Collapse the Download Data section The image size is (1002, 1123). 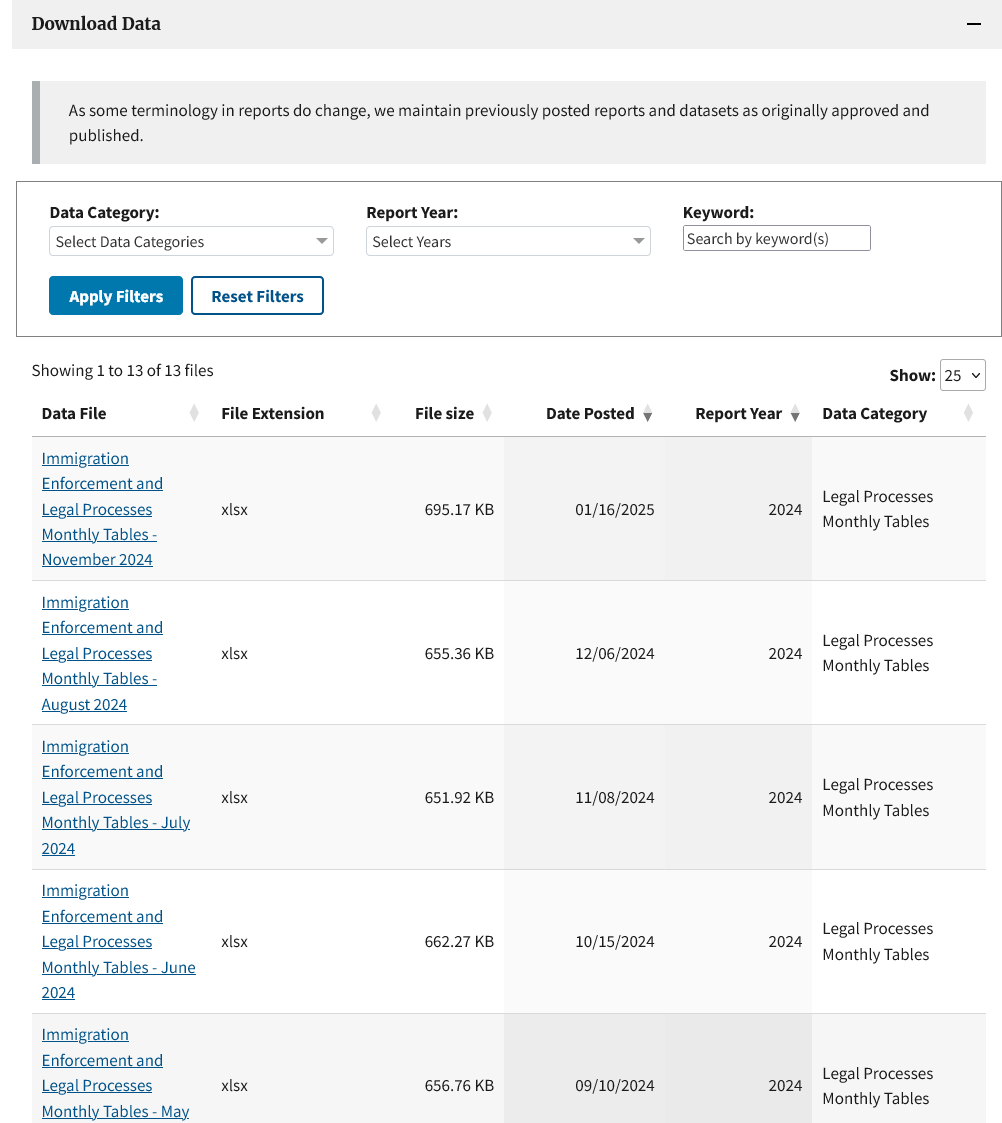click(973, 24)
